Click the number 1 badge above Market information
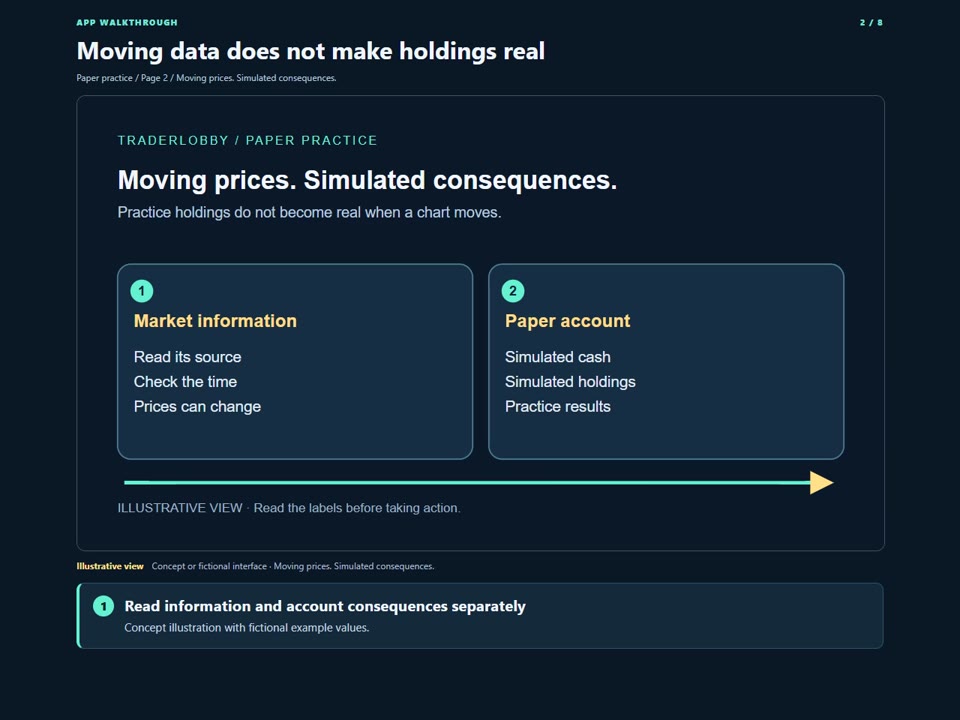 (141, 291)
